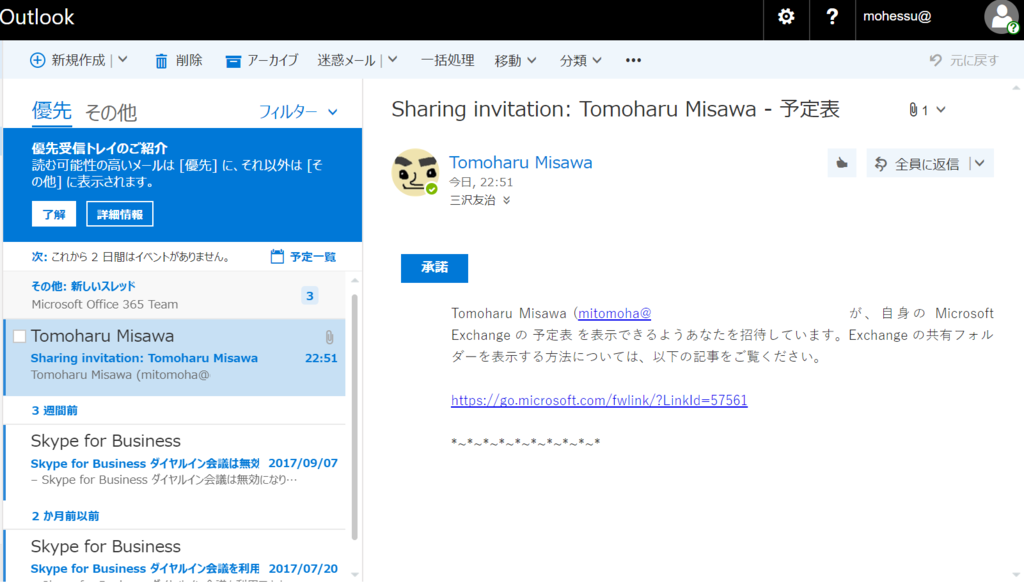1024x583 pixels.
Task: Open the account profile picture
Action: click(1002, 17)
